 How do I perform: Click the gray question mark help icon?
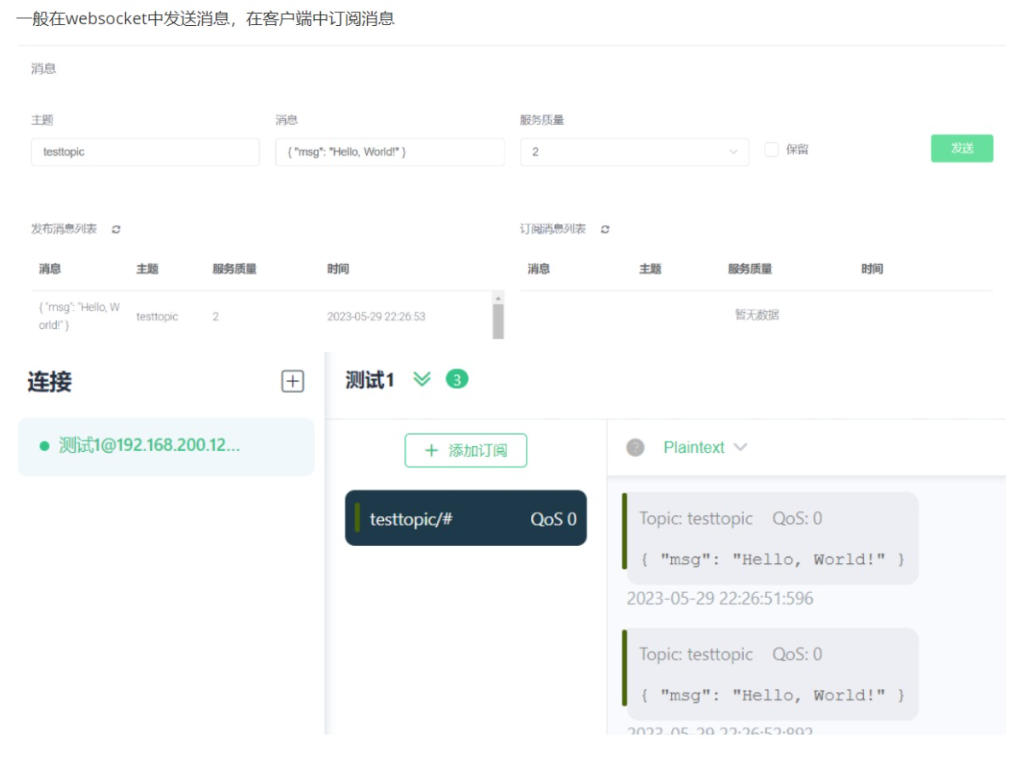(635, 448)
